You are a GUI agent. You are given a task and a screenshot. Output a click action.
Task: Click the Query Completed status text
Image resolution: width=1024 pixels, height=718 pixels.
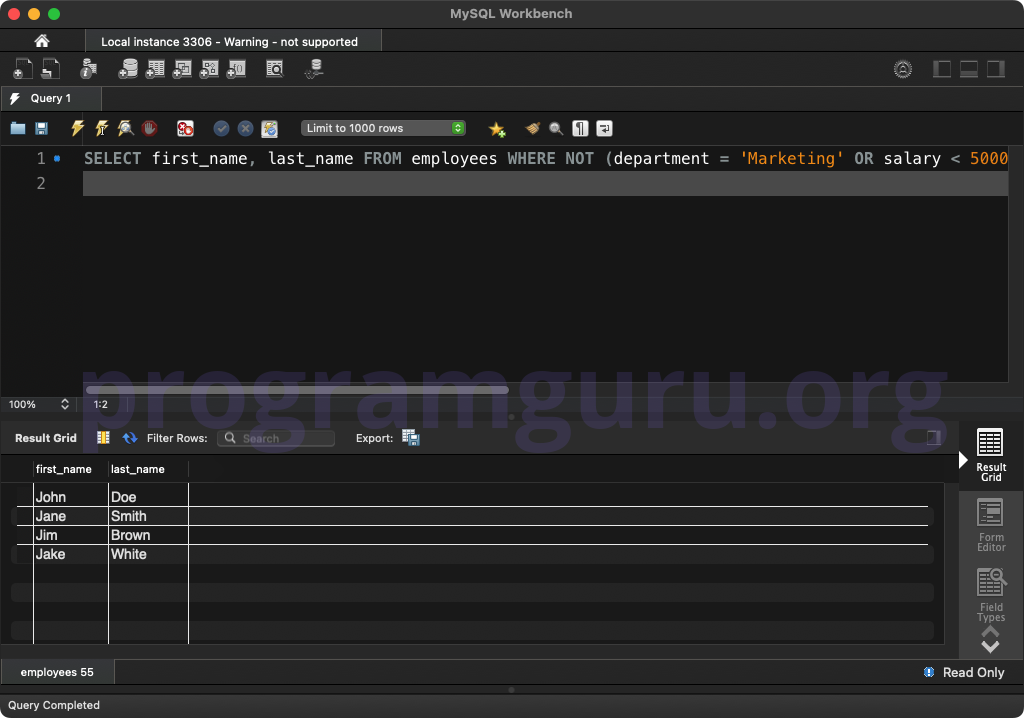point(54,705)
